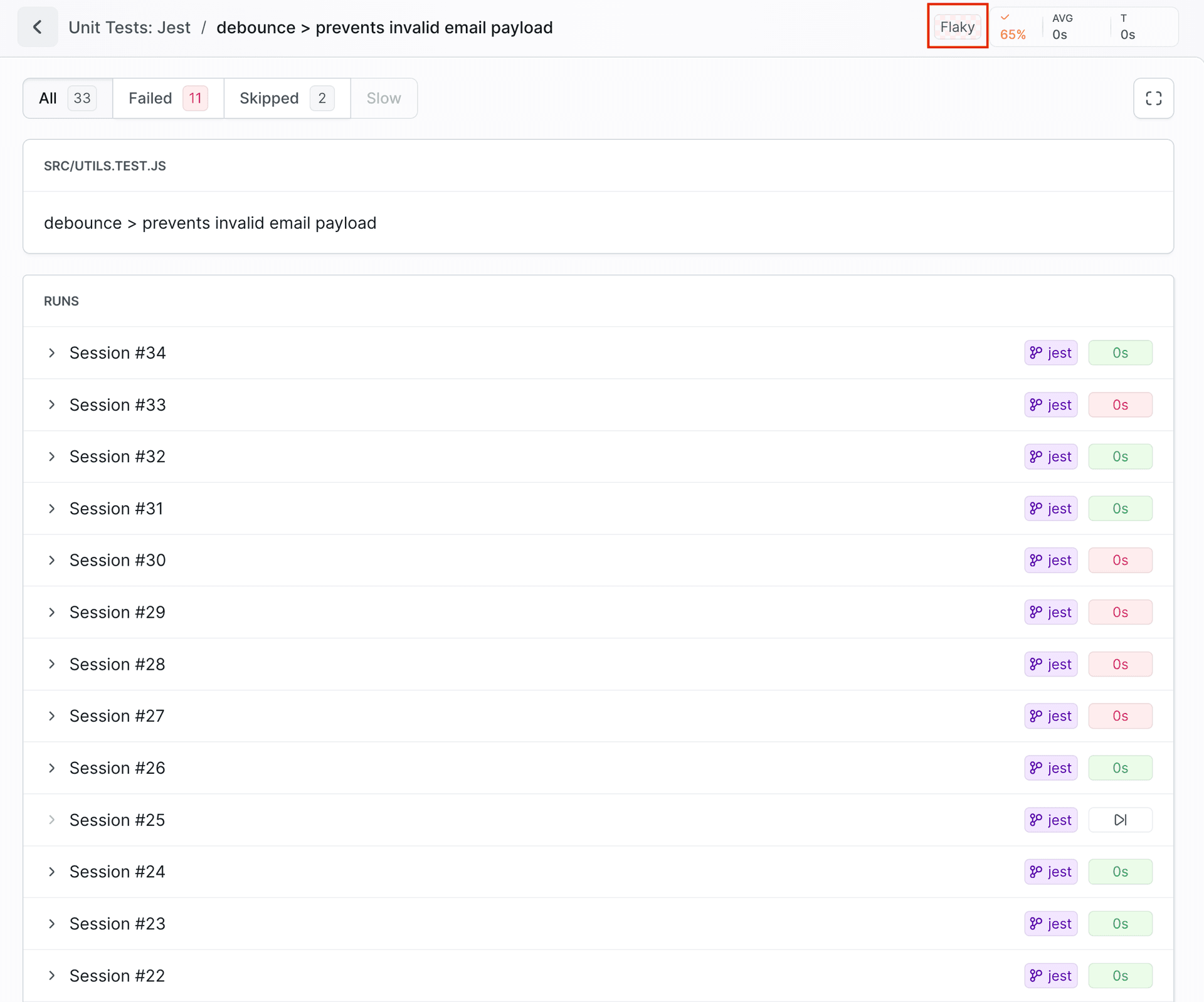The image size is (1204, 1002).
Task: Click the red 0s duration on Session #27
Action: tap(1121, 715)
